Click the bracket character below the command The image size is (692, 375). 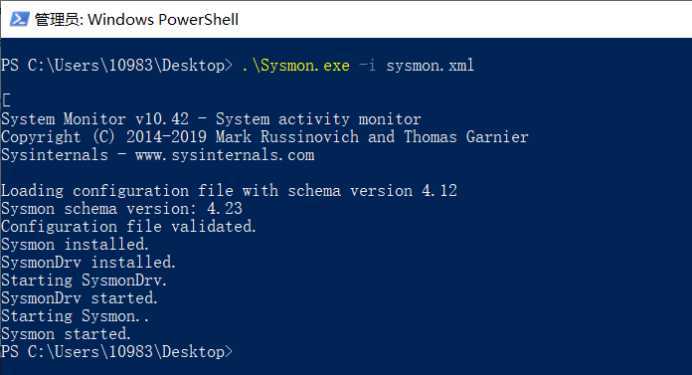[x=6, y=100]
